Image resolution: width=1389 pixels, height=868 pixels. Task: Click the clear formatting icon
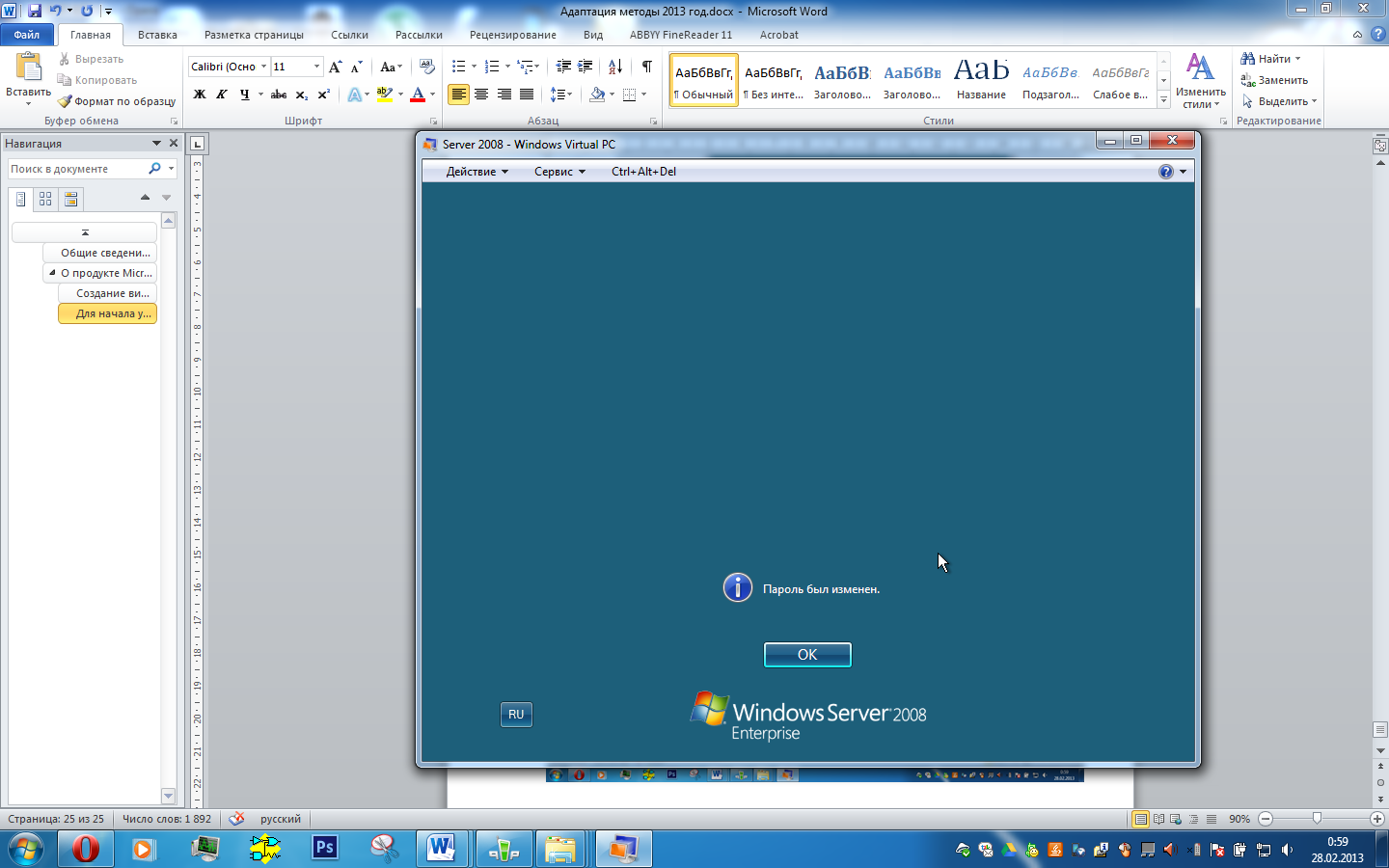click(x=427, y=67)
